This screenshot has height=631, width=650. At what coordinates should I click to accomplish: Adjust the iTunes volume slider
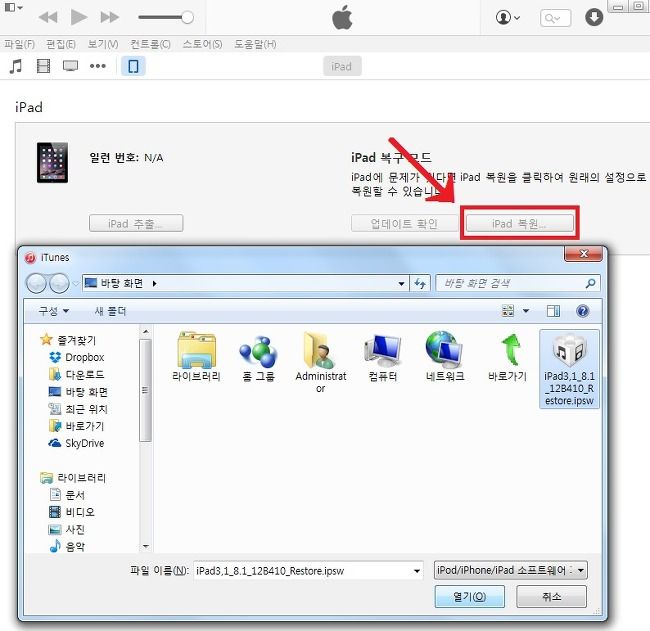[x=166, y=17]
